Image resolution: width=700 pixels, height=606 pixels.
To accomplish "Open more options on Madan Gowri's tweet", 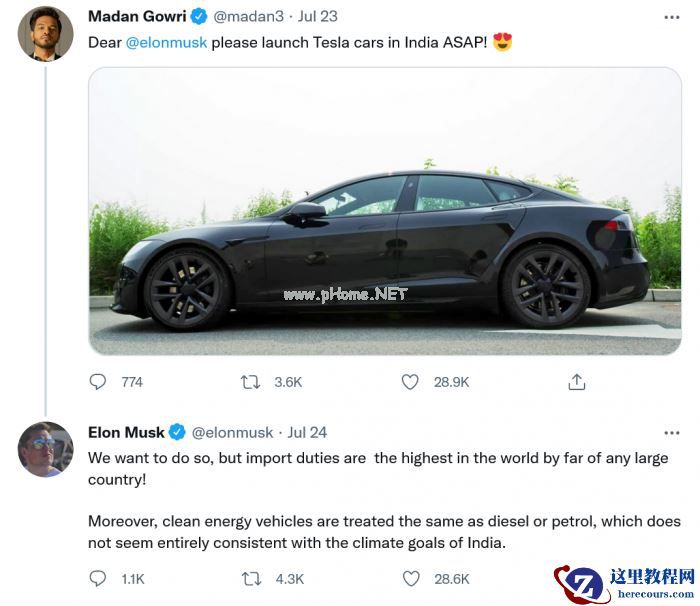I will [x=672, y=17].
